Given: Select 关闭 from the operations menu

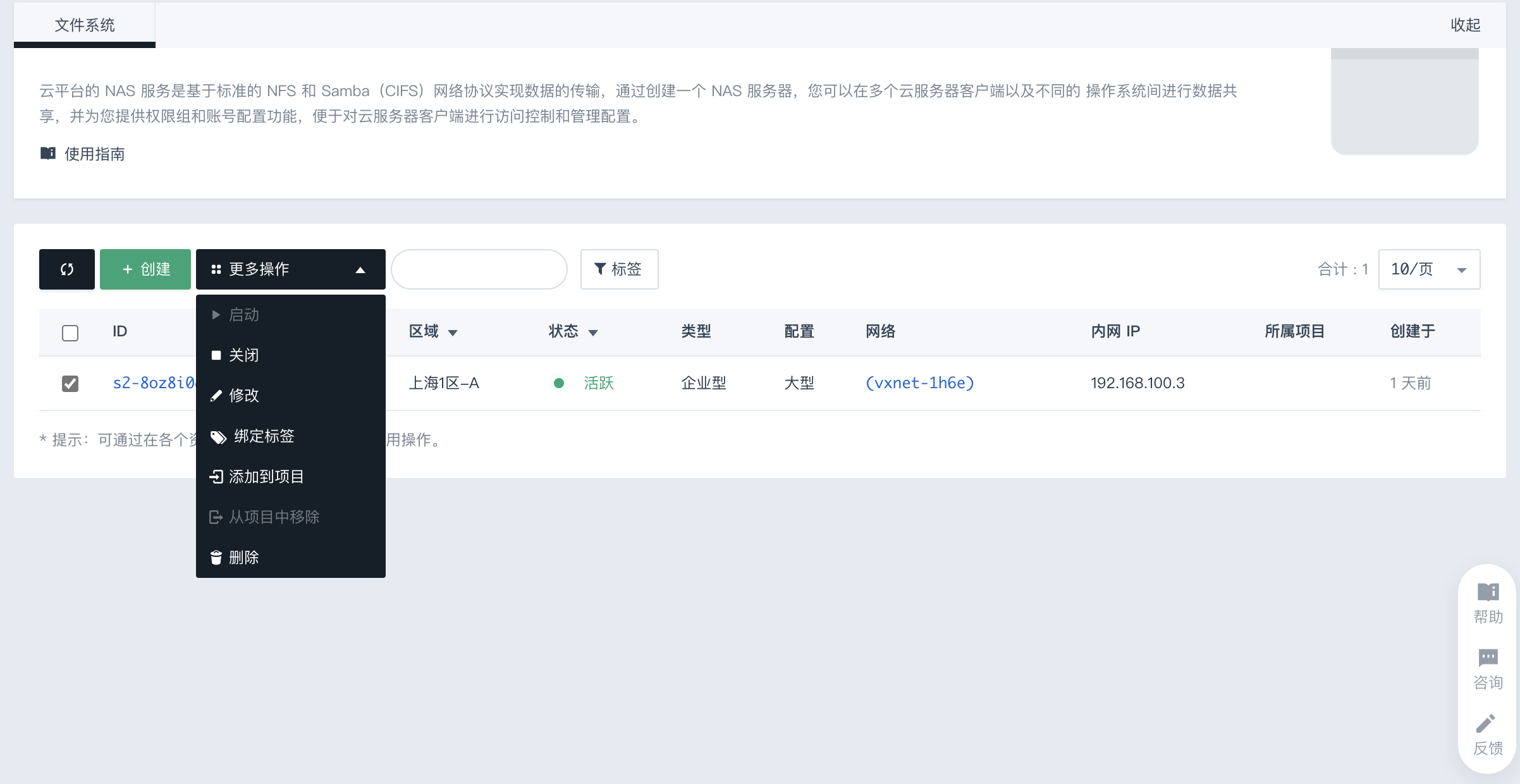Looking at the screenshot, I should point(243,355).
